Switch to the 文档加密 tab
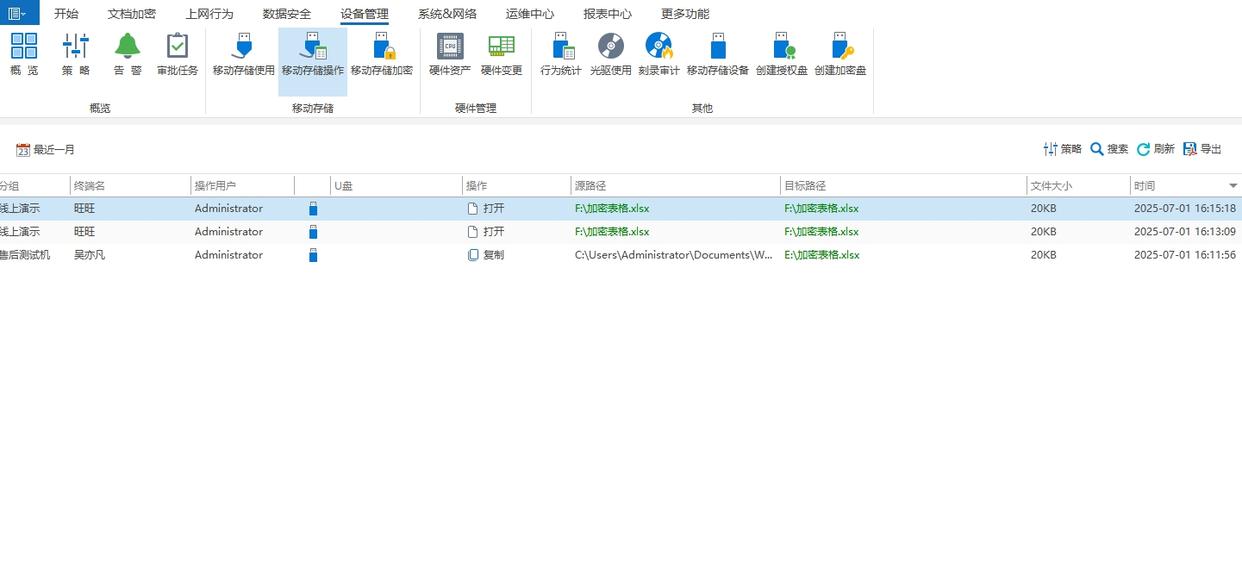Screen dimensions: 1242x574 click(132, 14)
